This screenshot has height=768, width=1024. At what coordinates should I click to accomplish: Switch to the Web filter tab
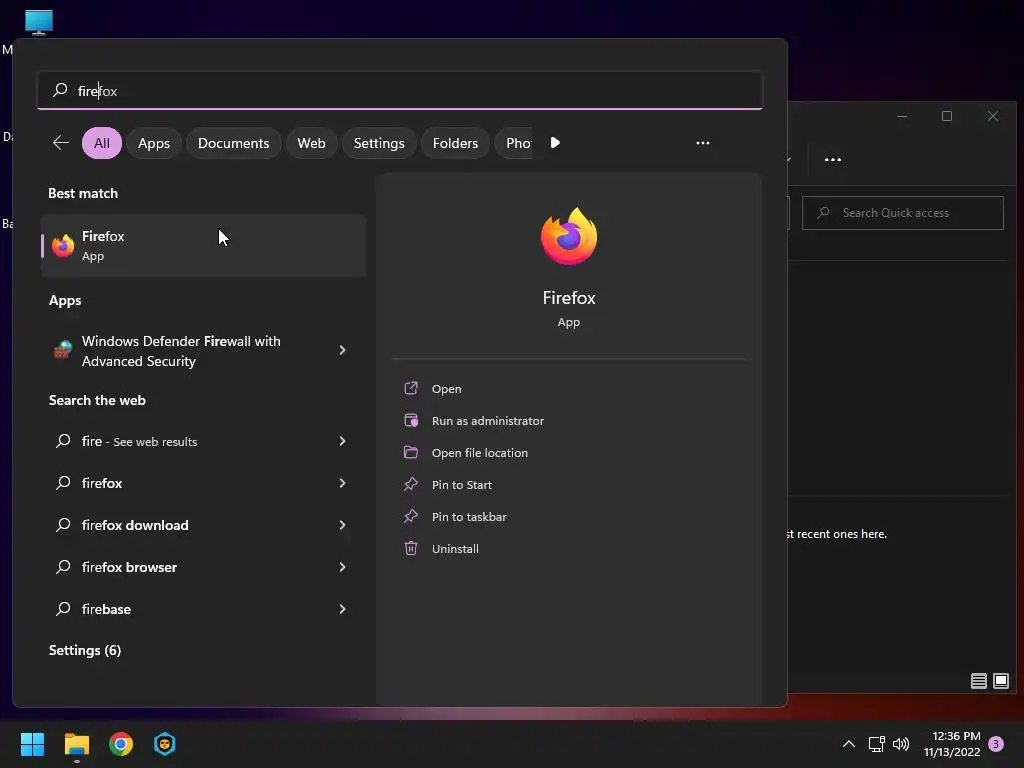pyautogui.click(x=311, y=143)
